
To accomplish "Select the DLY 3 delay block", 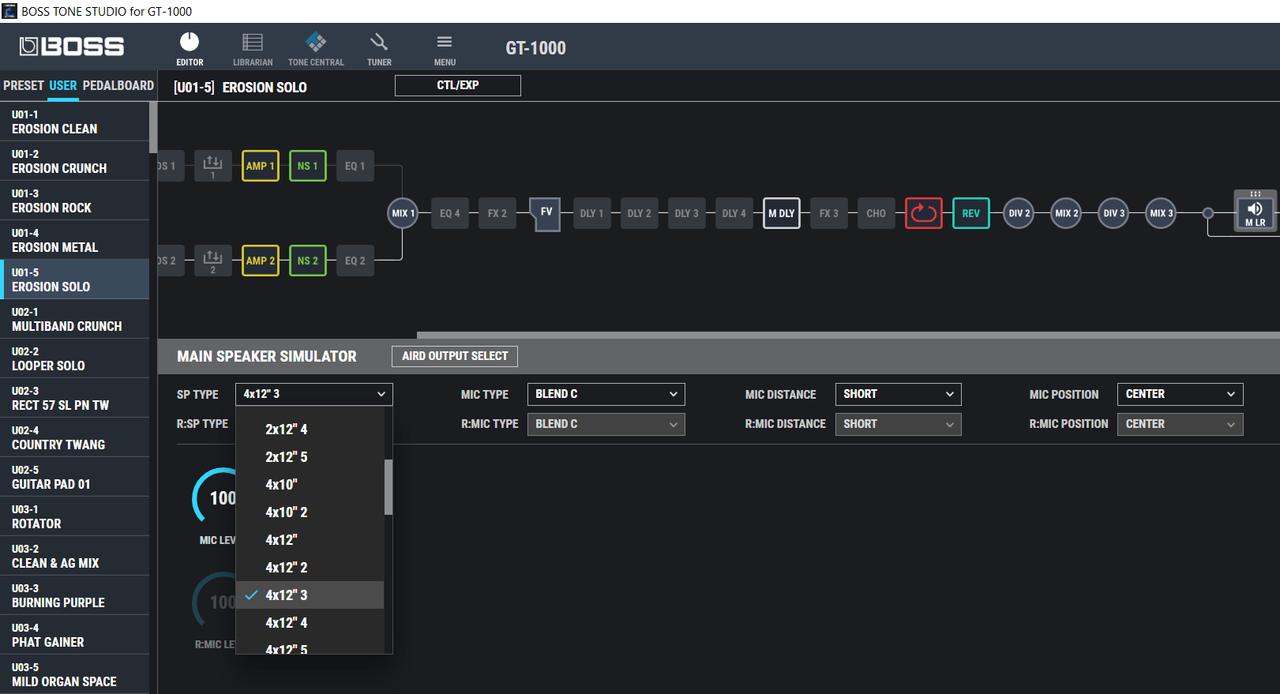I will tap(687, 213).
